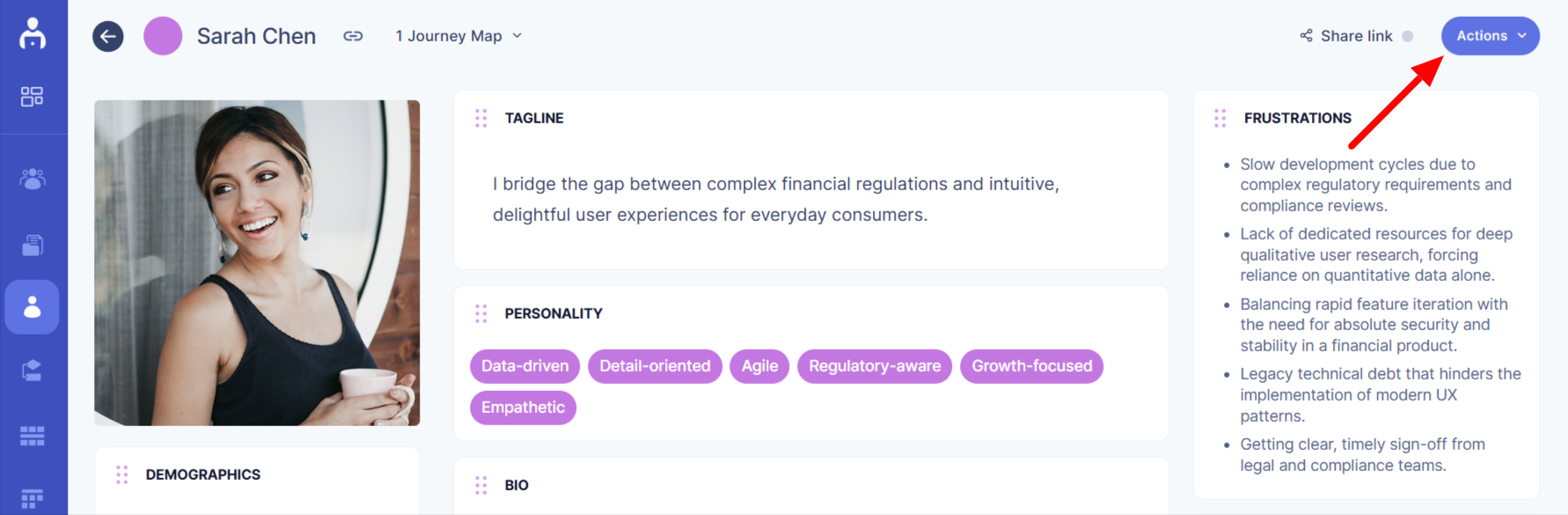Expand the 1 Journey Map dropdown
Image resolution: width=1568 pixels, height=515 pixels.
[x=458, y=36]
